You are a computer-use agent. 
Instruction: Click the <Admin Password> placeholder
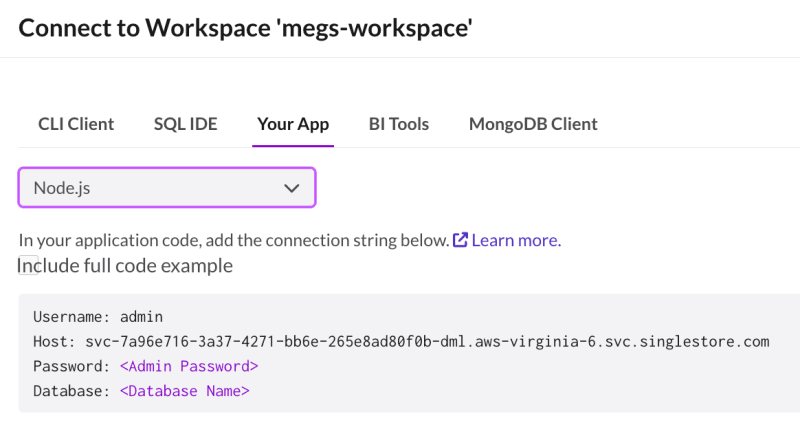click(x=189, y=366)
